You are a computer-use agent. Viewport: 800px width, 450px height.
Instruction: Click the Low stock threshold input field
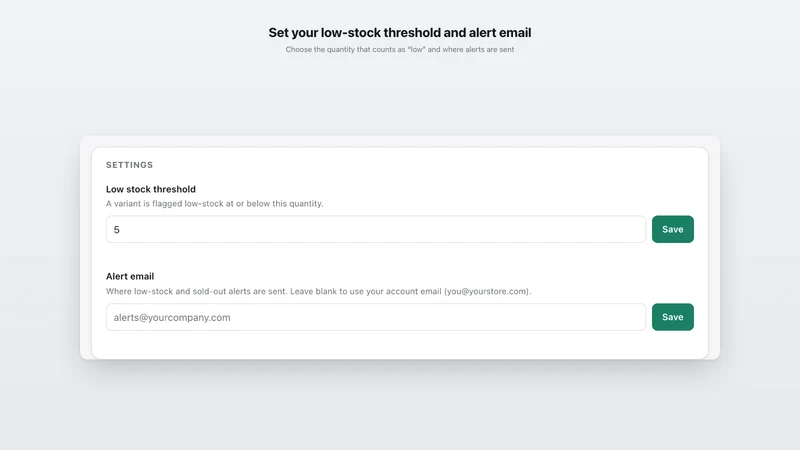376,229
